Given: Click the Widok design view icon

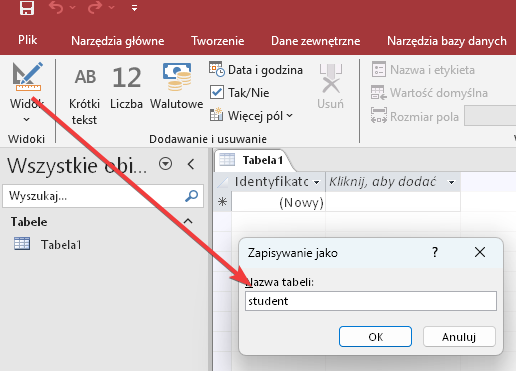Looking at the screenshot, I should click(27, 77).
